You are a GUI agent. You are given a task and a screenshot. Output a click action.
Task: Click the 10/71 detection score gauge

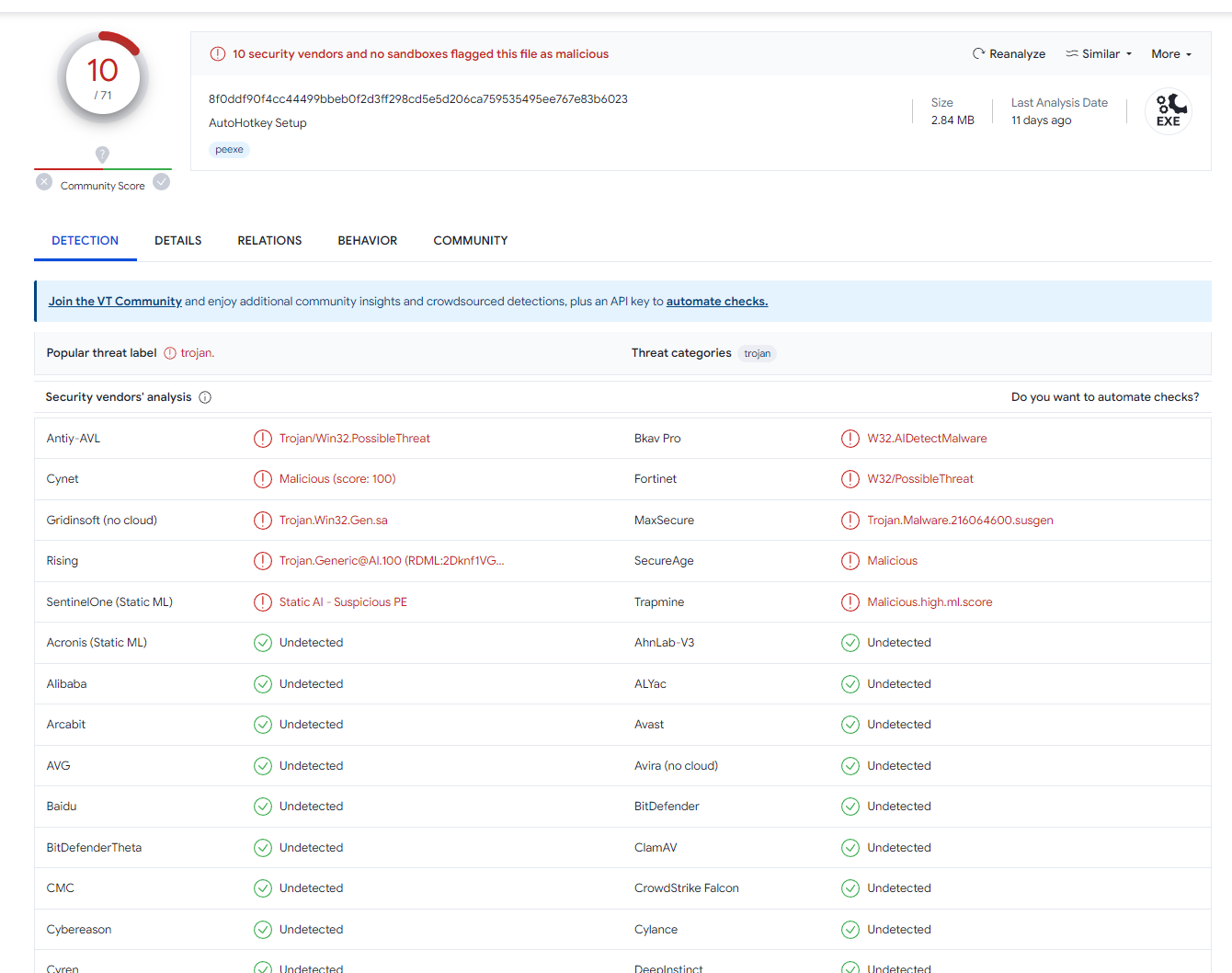click(102, 76)
